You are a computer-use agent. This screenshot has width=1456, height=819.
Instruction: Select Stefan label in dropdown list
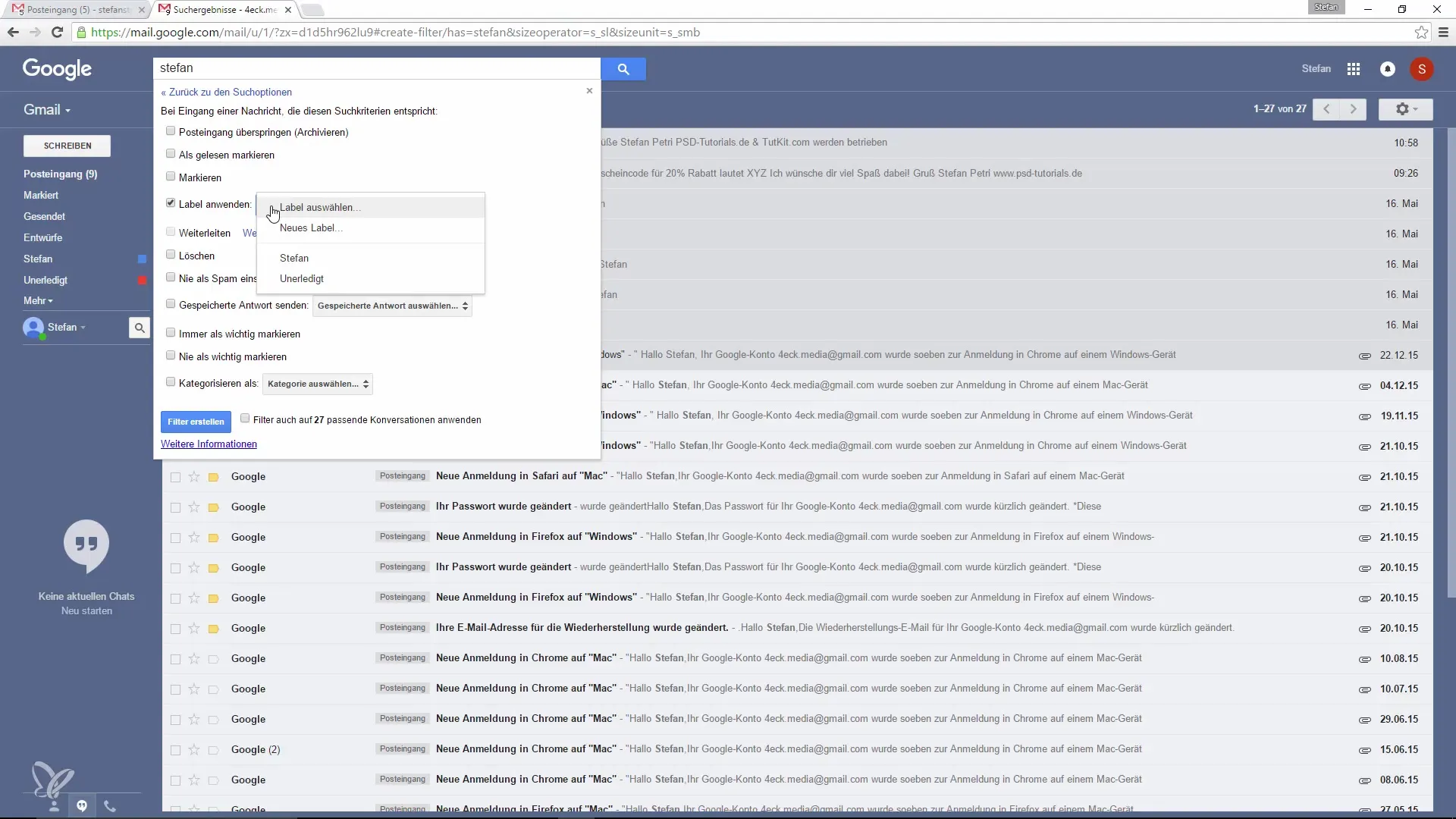tap(371, 259)
